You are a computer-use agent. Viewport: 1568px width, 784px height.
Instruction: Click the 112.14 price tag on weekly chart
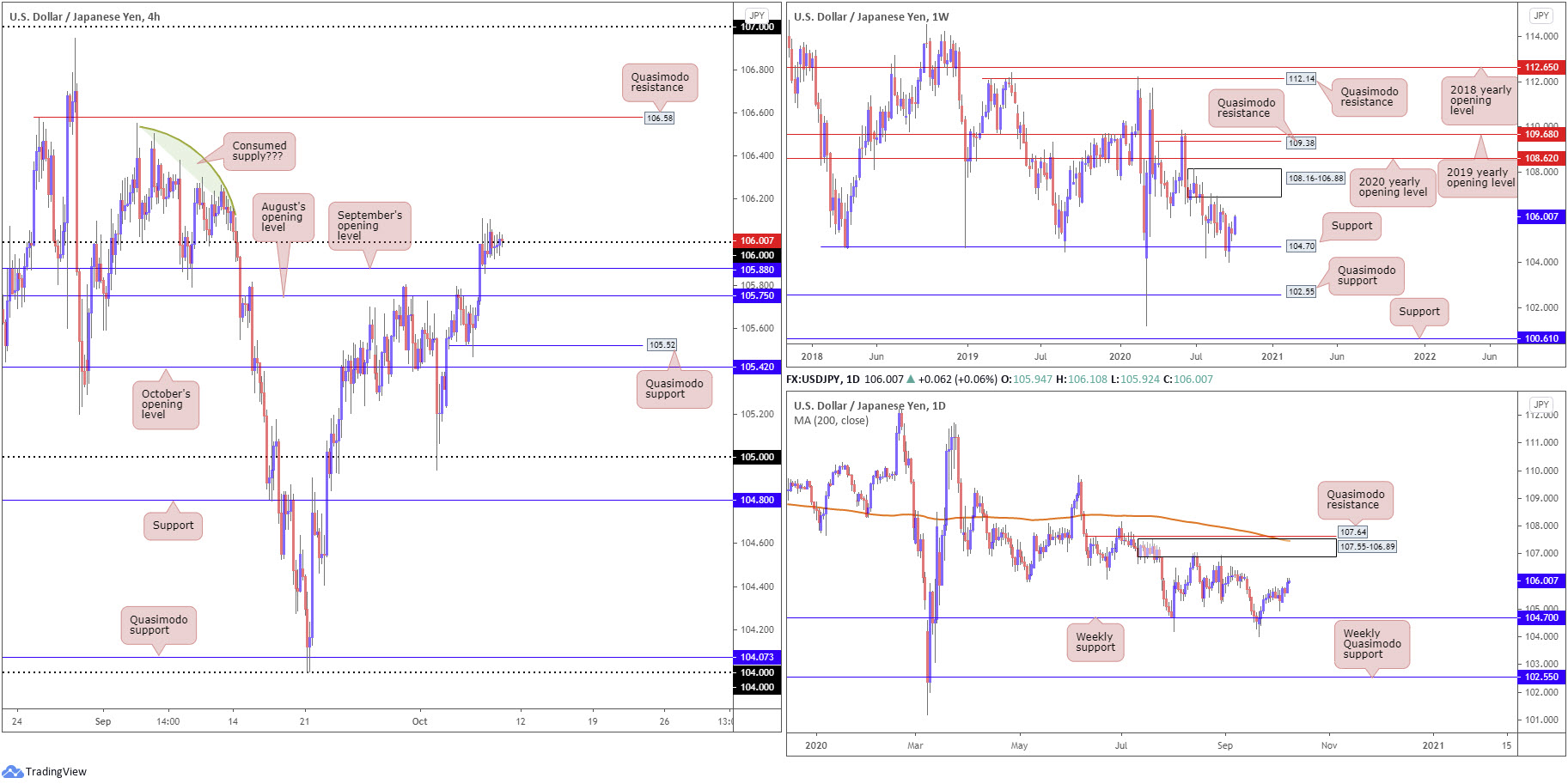(1301, 79)
